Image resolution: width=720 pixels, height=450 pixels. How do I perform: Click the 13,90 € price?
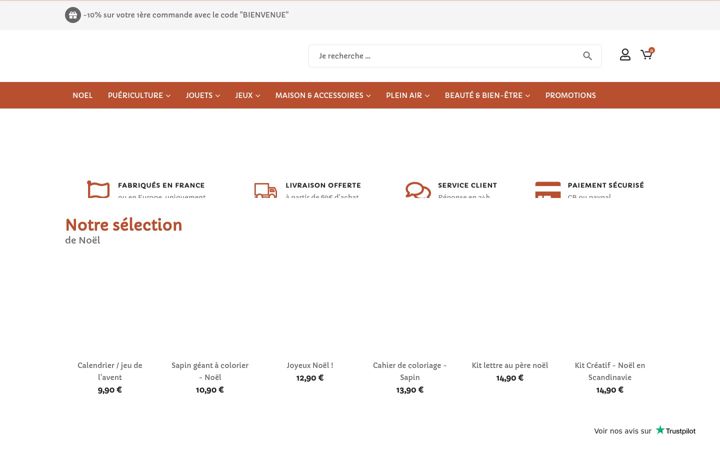[410, 390]
